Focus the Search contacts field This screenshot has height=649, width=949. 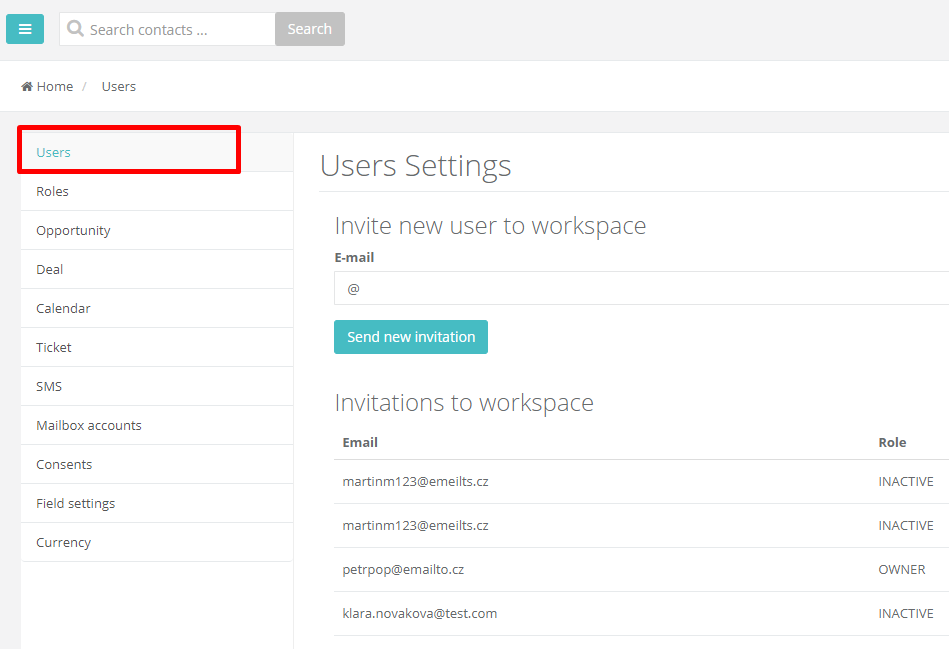point(168,29)
